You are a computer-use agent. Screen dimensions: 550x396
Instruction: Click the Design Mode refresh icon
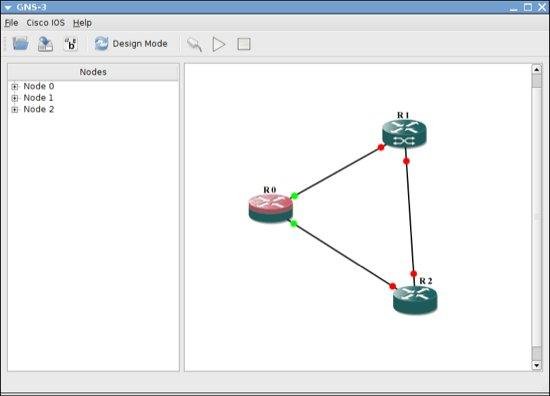tap(101, 44)
